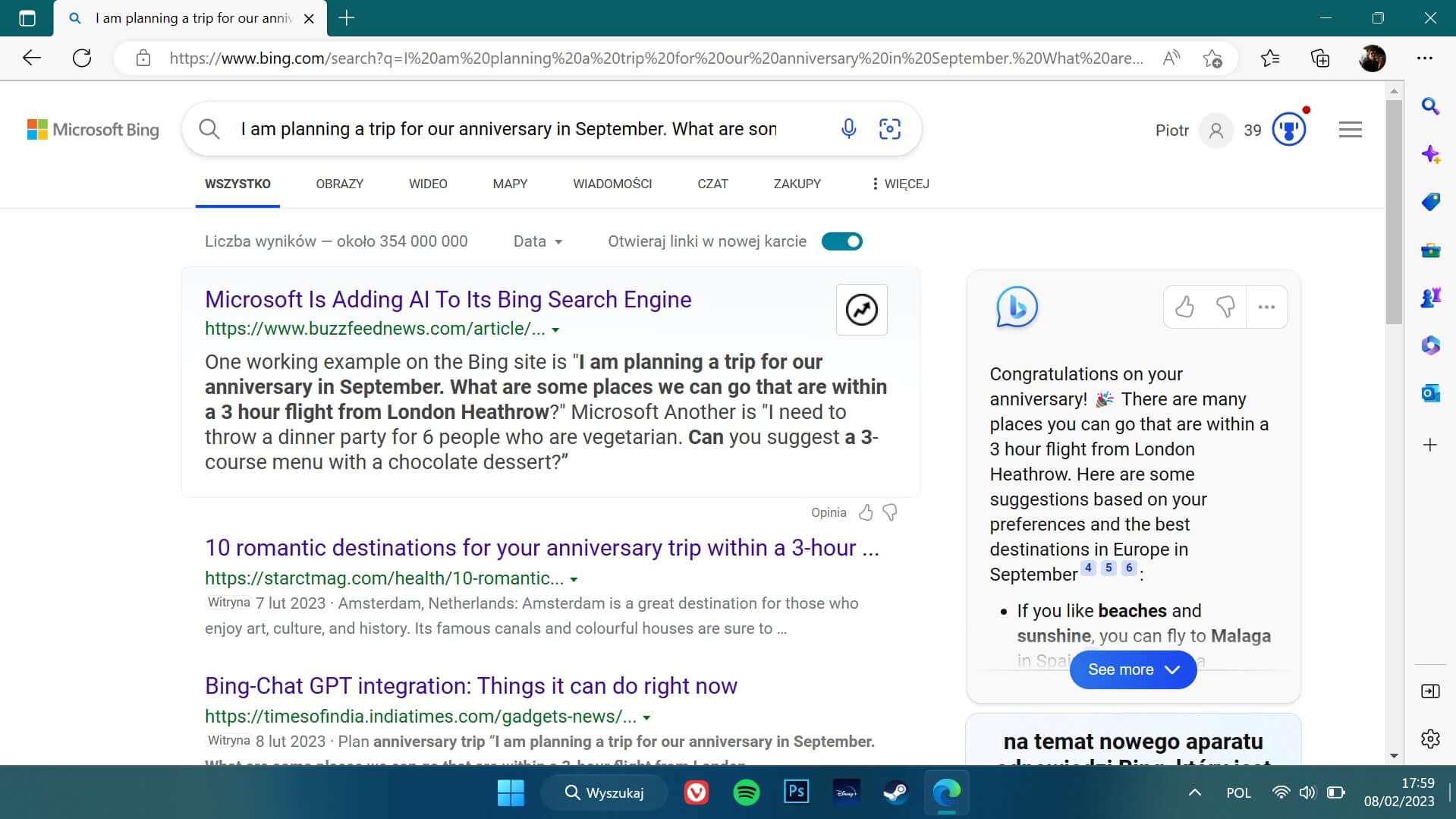This screenshot has width=1456, height=819.
Task: Open the 'Data' filter dropdown
Action: 536,241
